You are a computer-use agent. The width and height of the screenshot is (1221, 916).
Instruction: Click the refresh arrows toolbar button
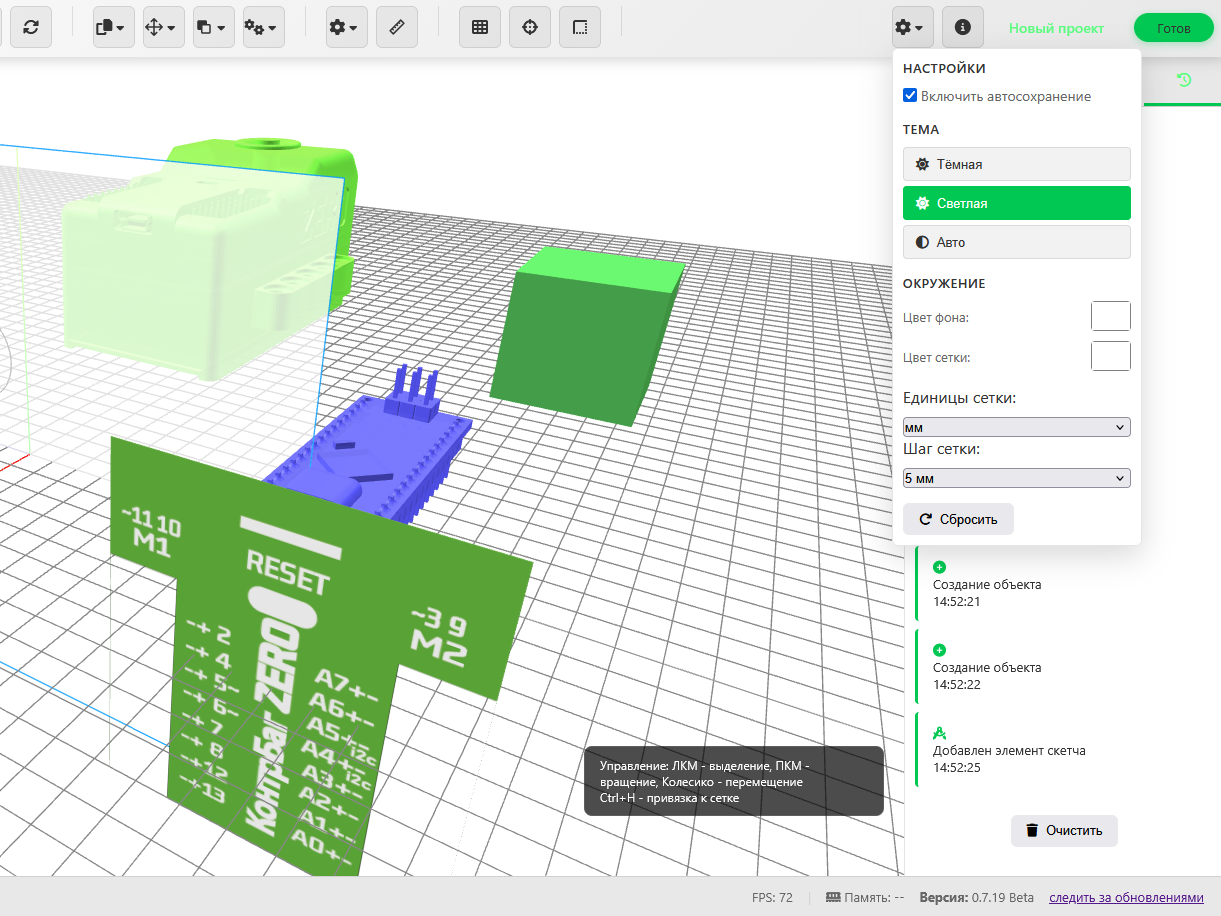31,27
